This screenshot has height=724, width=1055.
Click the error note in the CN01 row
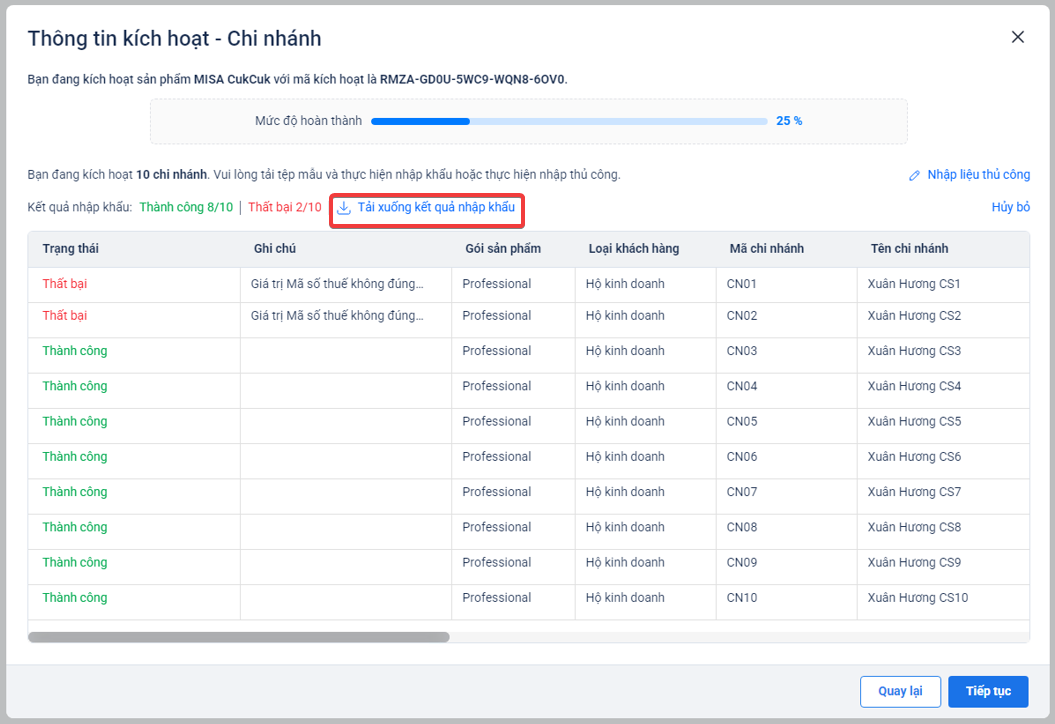coord(337,284)
